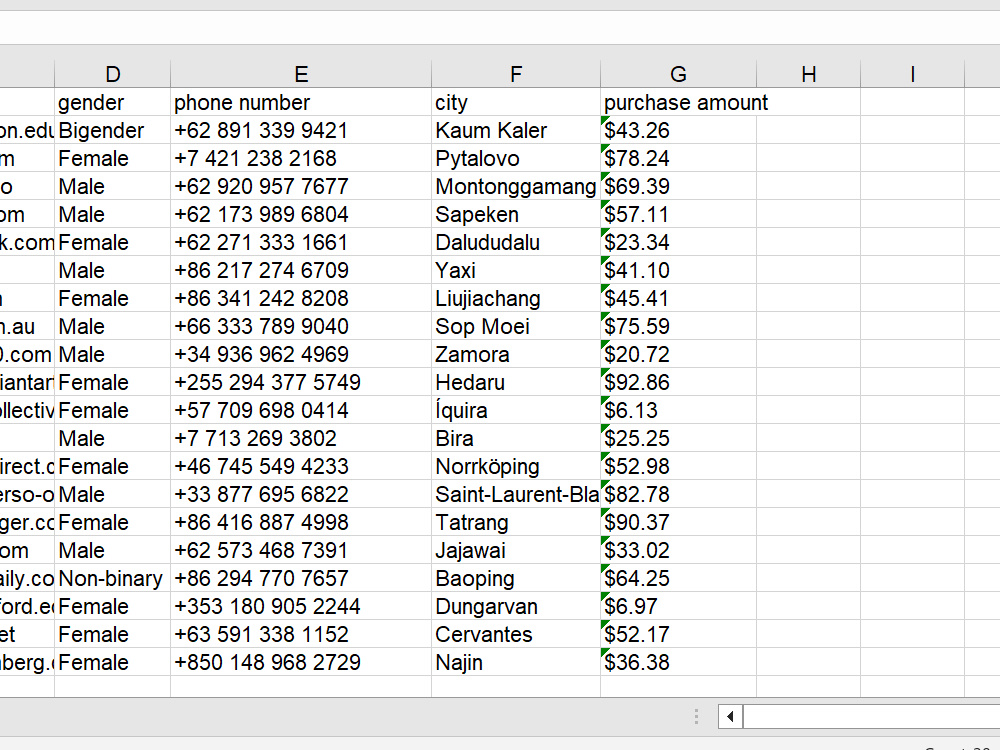Viewport: 1000px width, 750px height.
Task: Click the 'Najin' city cell
Action: point(516,662)
